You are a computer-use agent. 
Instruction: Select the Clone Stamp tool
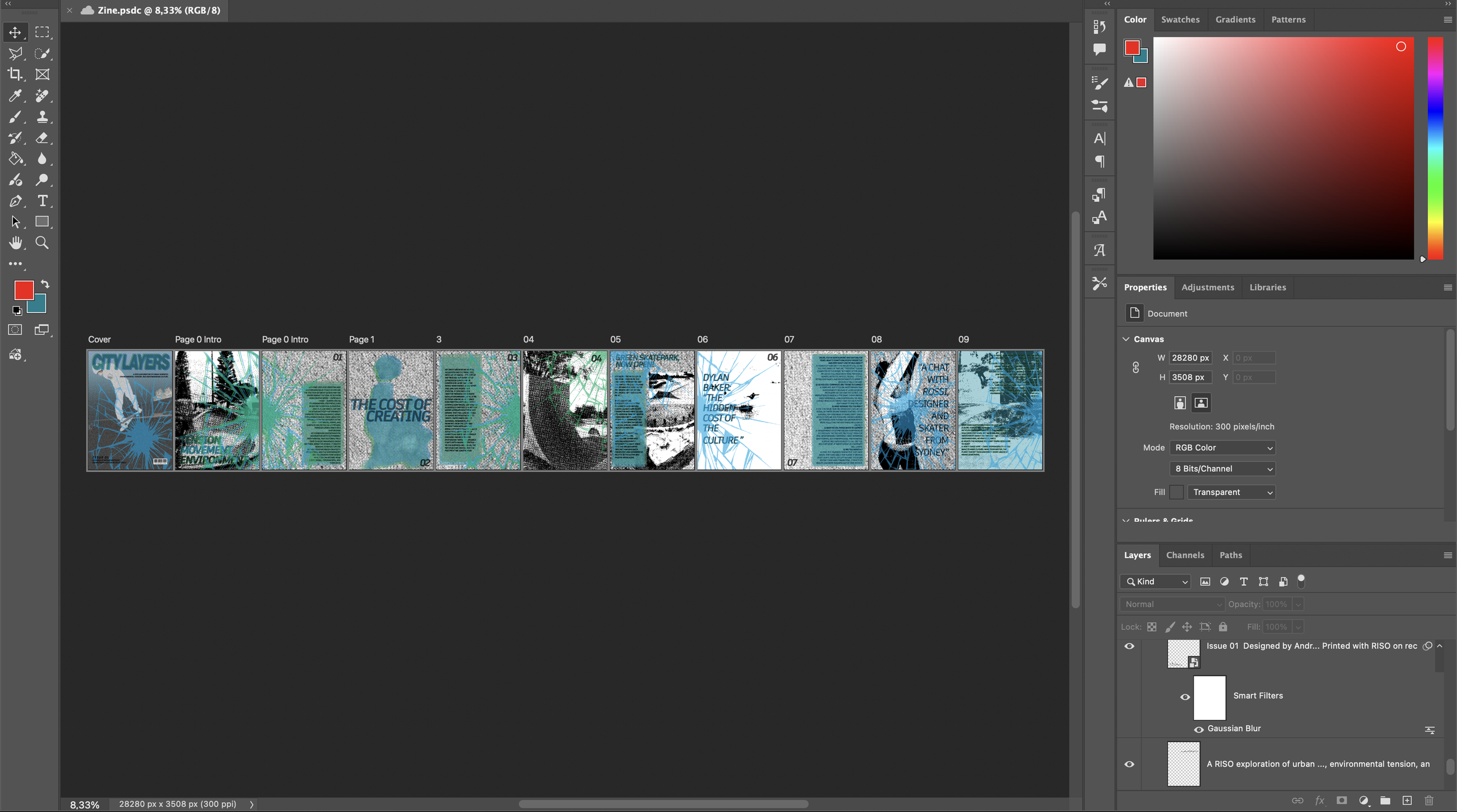(42, 116)
